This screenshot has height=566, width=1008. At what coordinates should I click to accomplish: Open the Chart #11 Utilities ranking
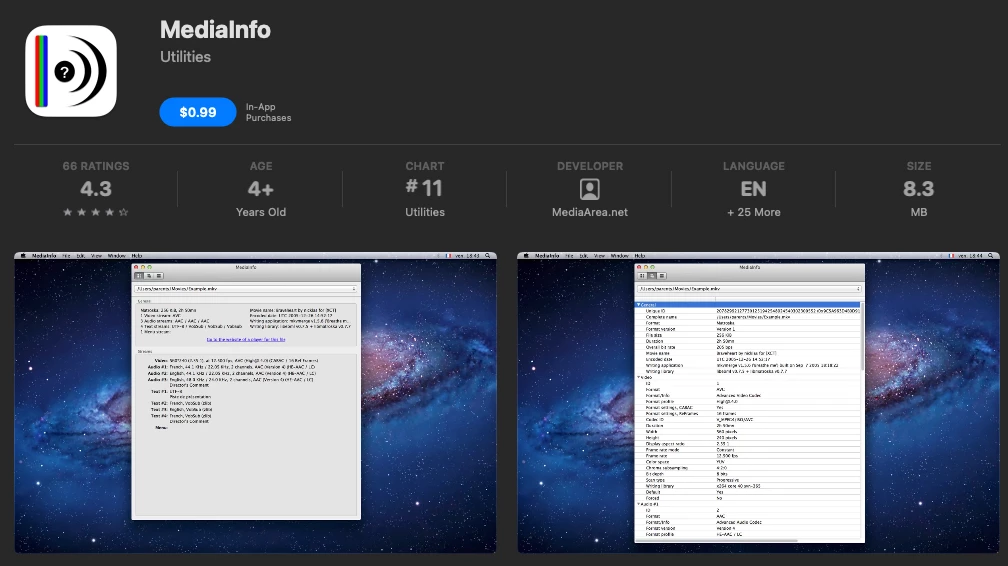[424, 188]
